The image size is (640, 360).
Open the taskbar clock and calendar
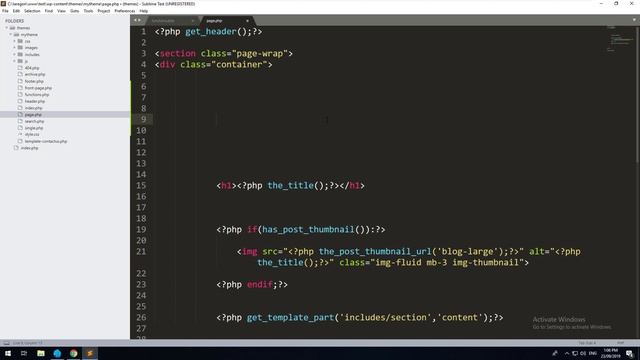[x=611, y=353]
